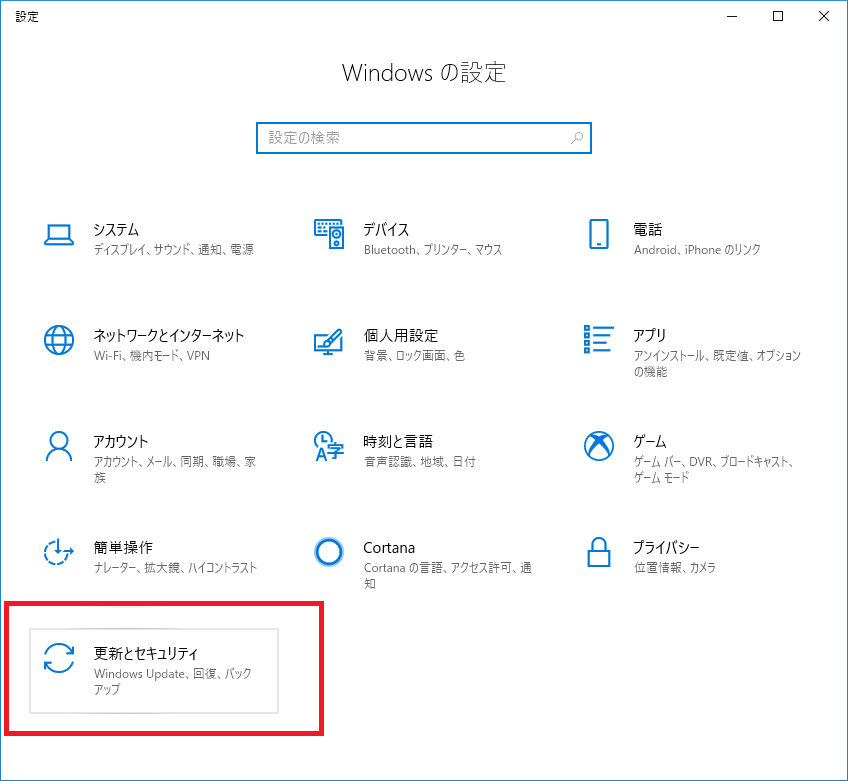This screenshot has width=848, height=781.
Task: Click the 電話 phone icon
Action: pos(599,234)
